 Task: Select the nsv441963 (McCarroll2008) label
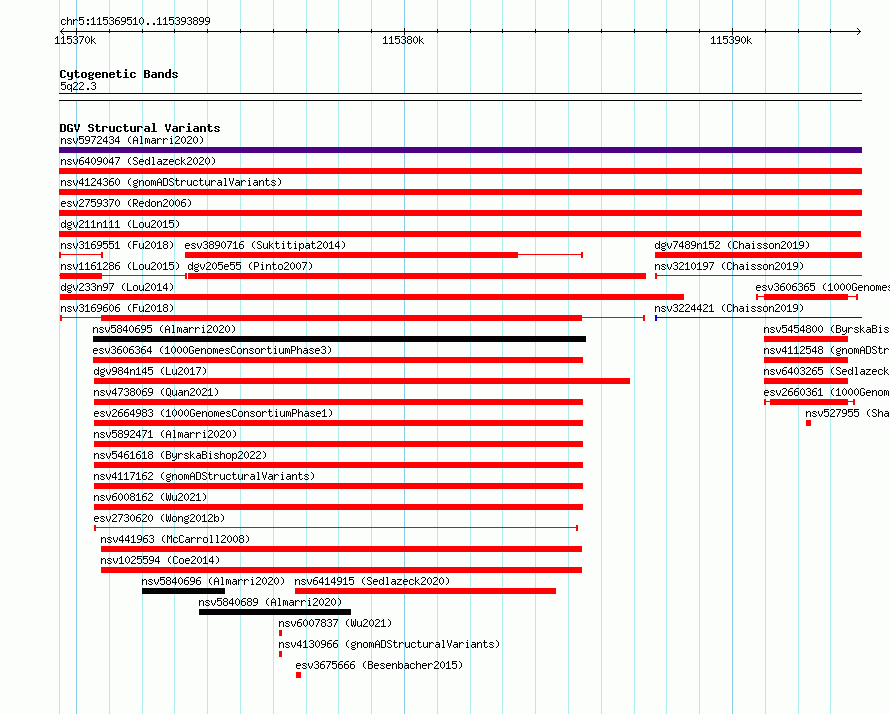tap(175, 539)
